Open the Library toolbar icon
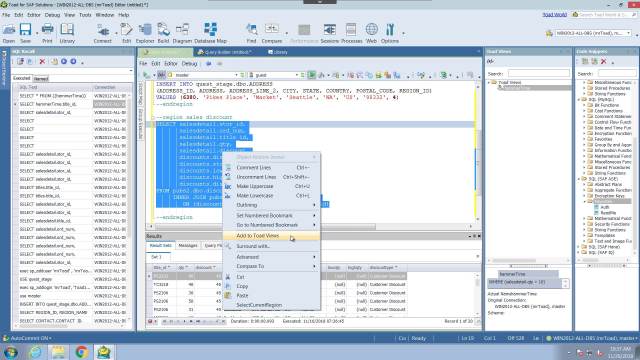Screen dimensions: 640x360 point(67,33)
